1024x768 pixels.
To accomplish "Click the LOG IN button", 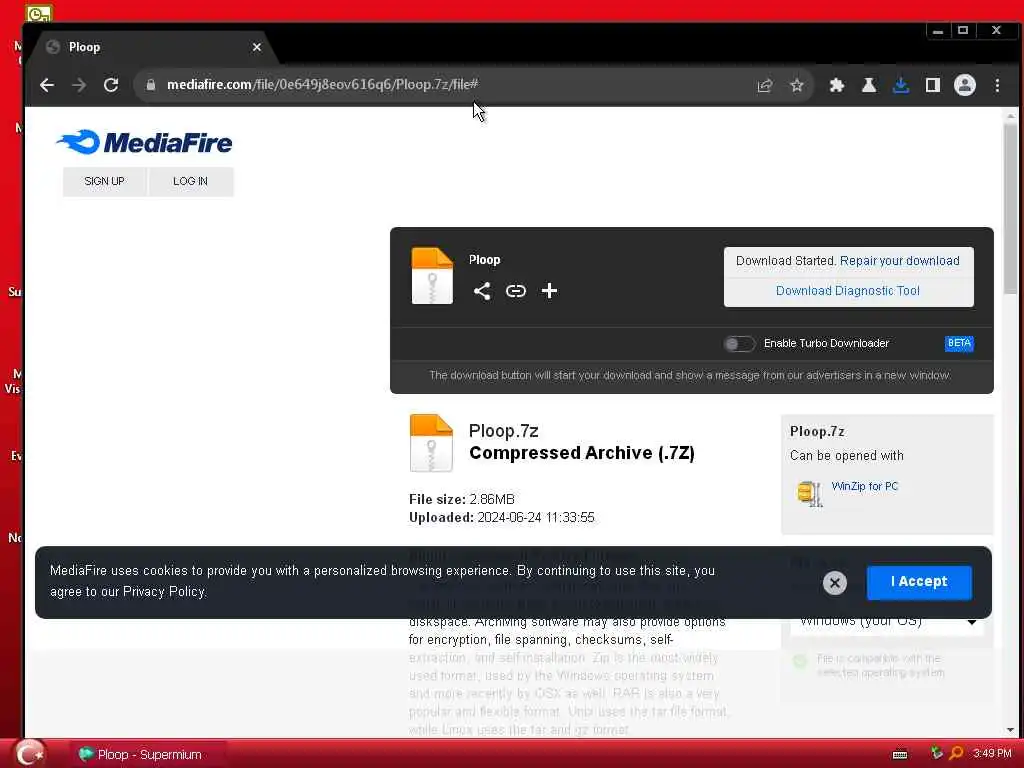I will tap(191, 181).
